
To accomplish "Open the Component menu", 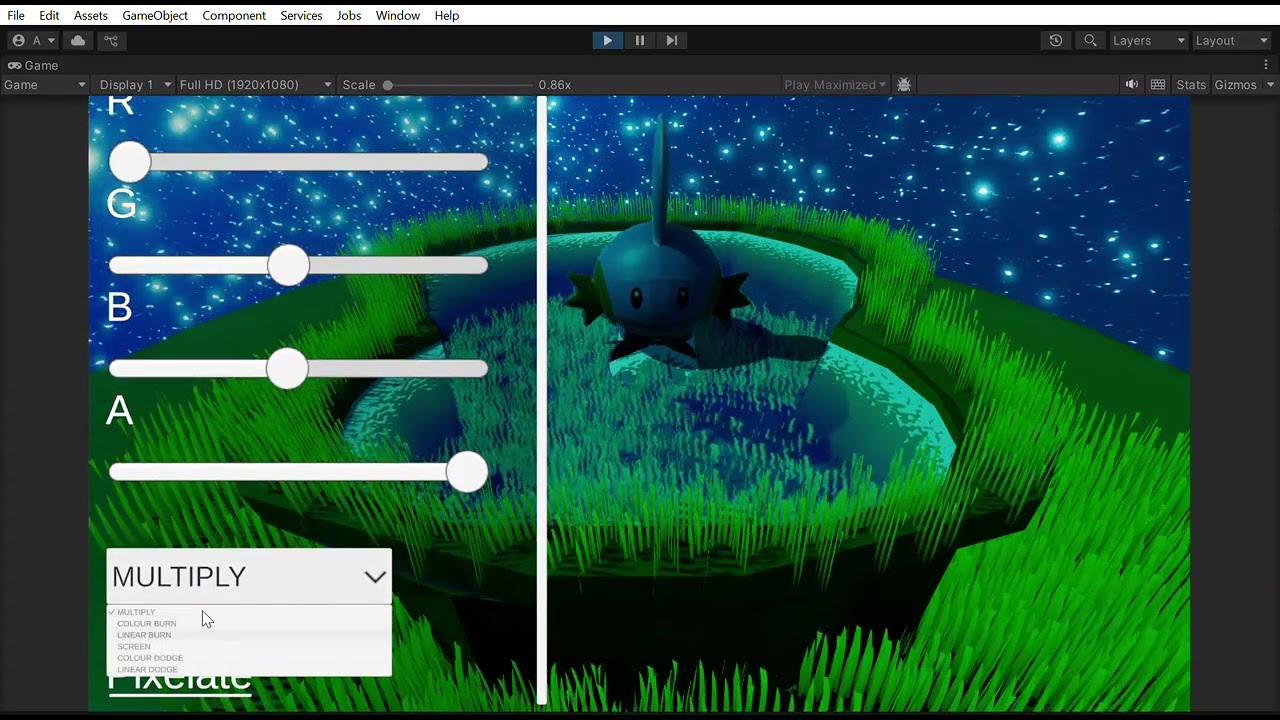I will 234,15.
